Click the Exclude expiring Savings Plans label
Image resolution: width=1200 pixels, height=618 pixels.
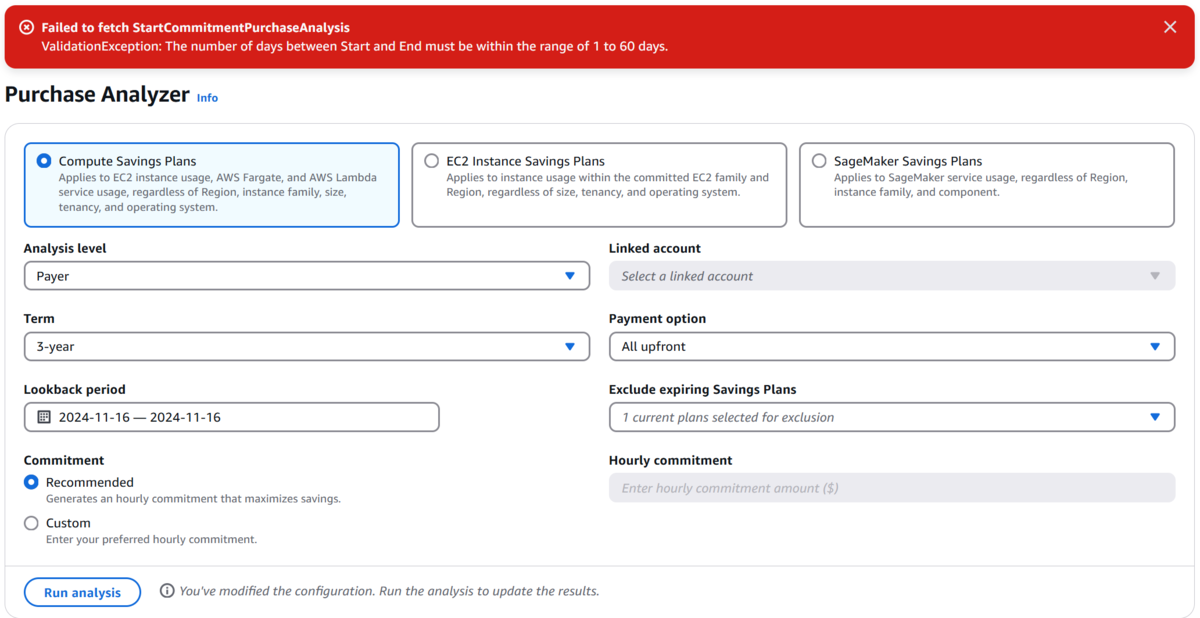click(x=702, y=389)
